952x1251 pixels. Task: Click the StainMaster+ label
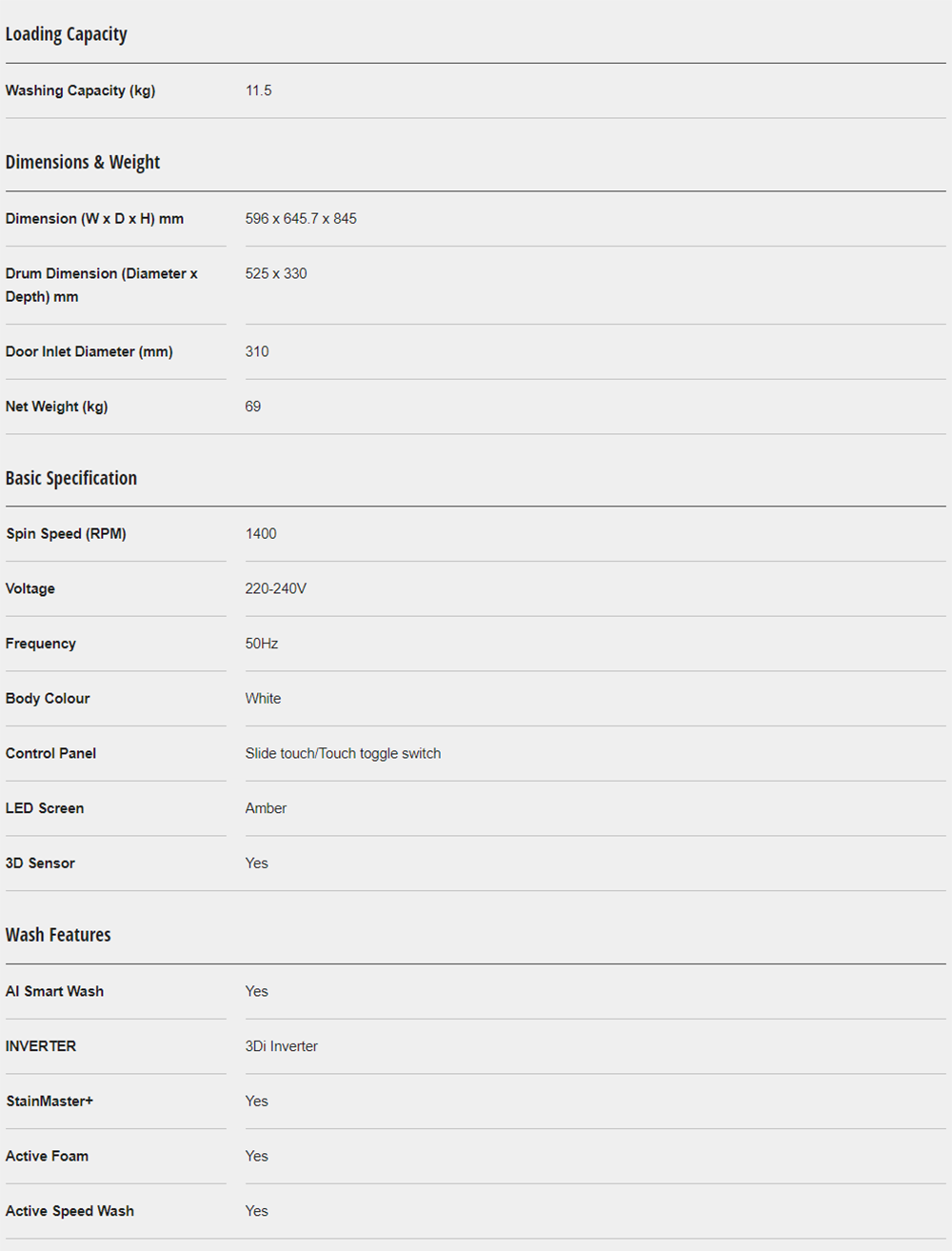[50, 1101]
